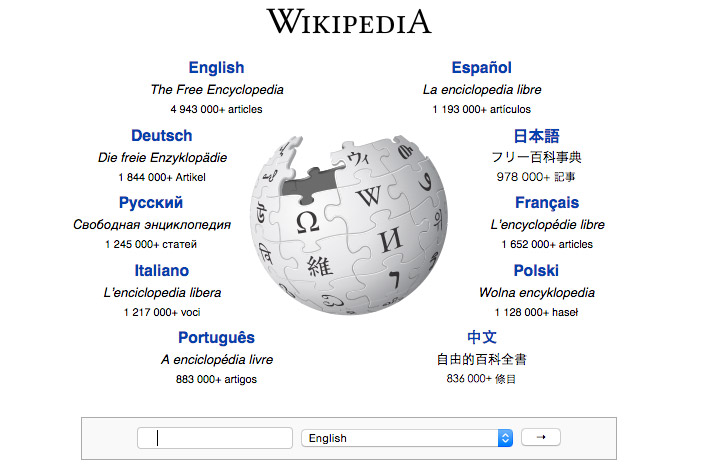The width and height of the screenshot is (701, 468).
Task: Click "La enciclopedia libre" tagline
Action: point(481,89)
